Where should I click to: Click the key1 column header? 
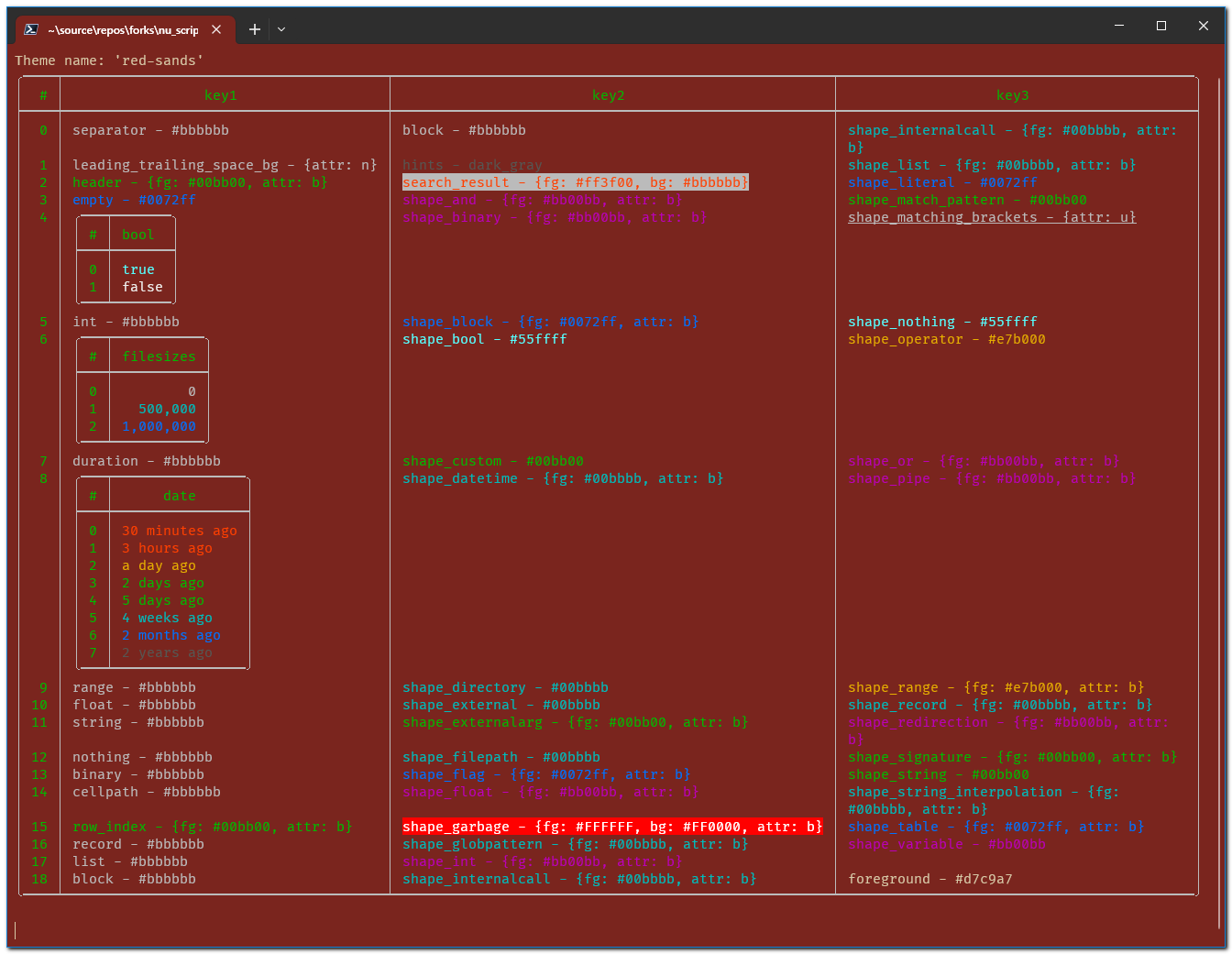tap(221, 95)
